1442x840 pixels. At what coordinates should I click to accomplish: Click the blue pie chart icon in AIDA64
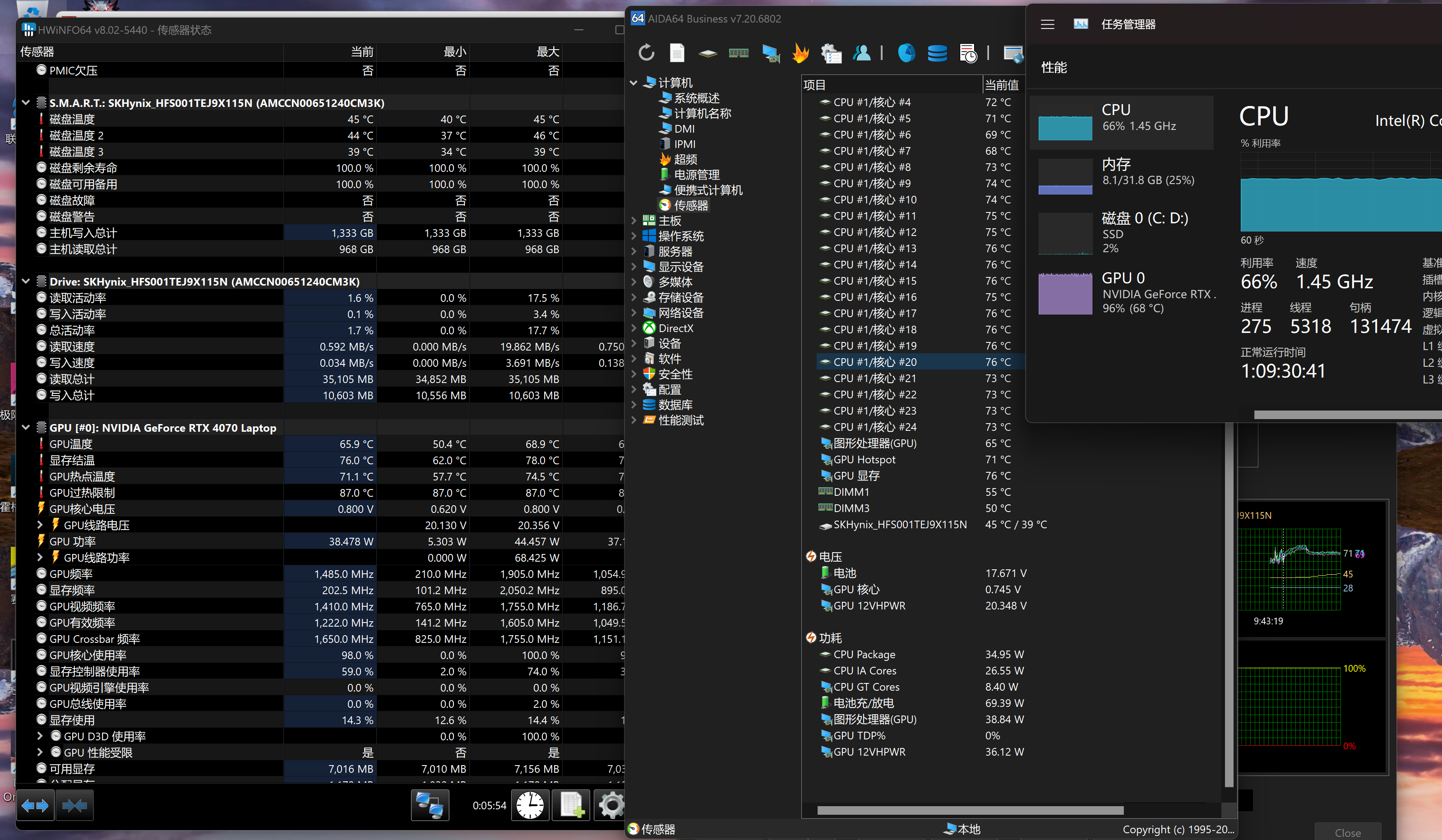tap(906, 53)
